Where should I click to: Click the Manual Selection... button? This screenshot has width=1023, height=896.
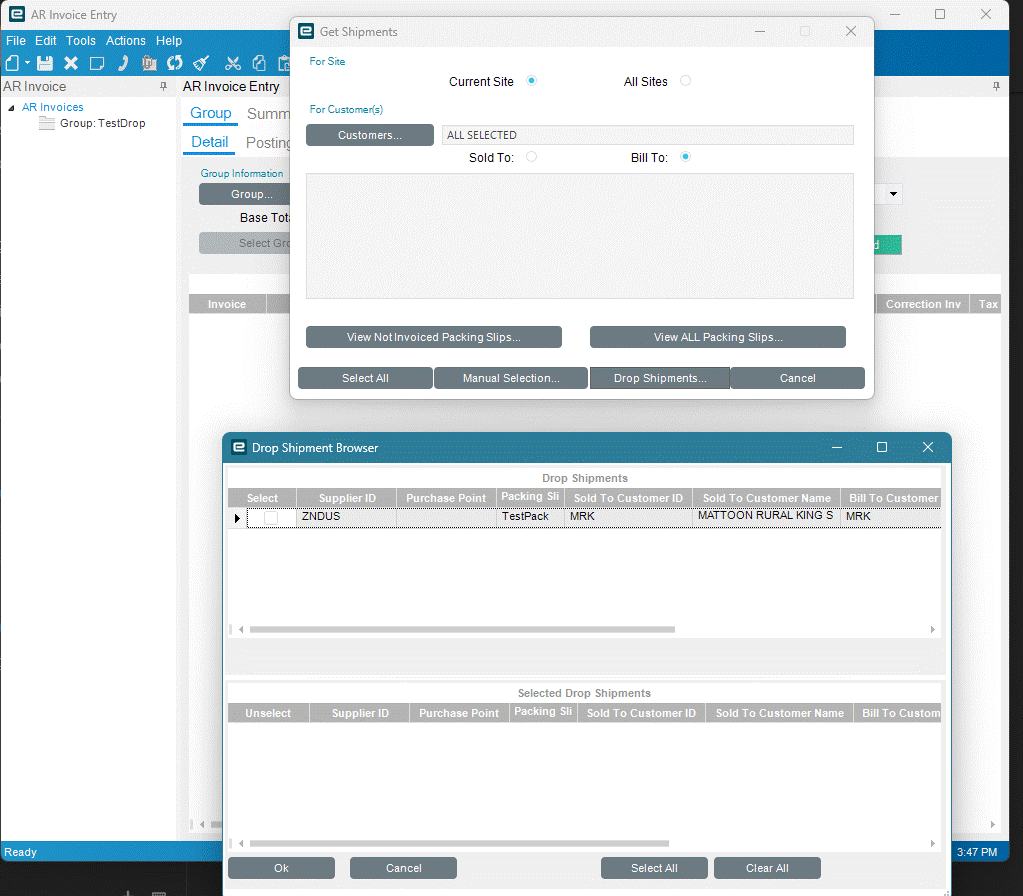511,378
